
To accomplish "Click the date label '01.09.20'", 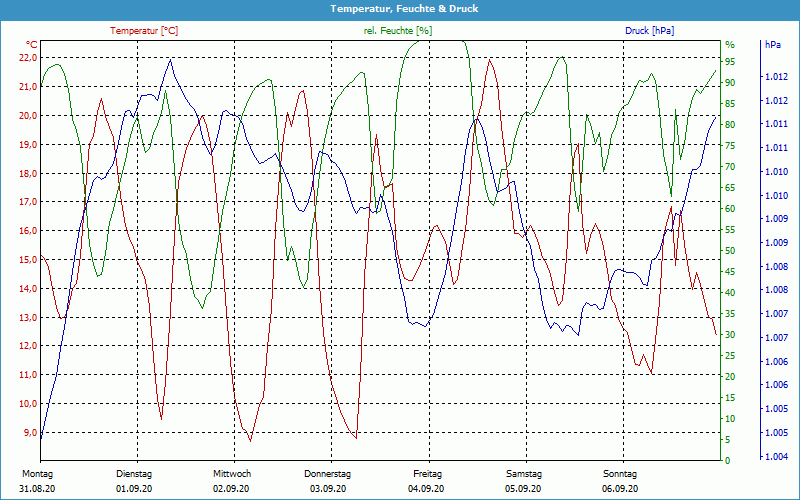I will pos(134,489).
